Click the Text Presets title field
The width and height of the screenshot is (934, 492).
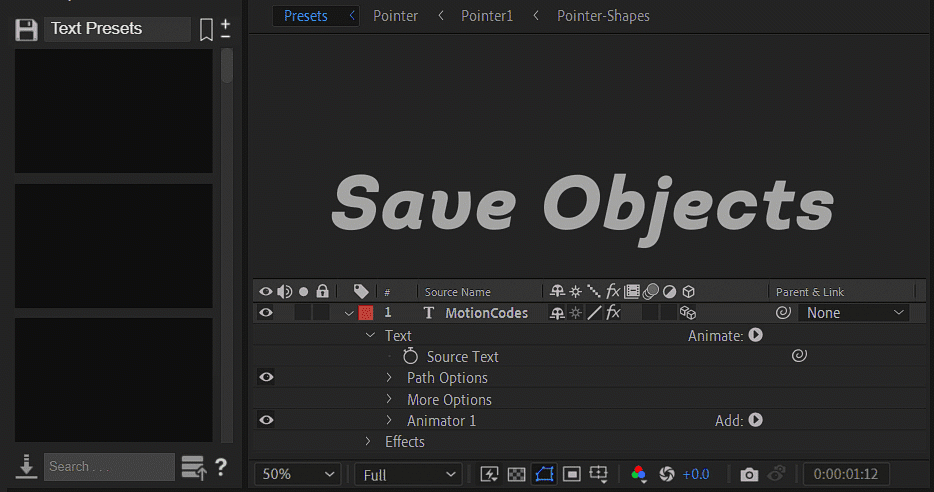click(x=117, y=29)
